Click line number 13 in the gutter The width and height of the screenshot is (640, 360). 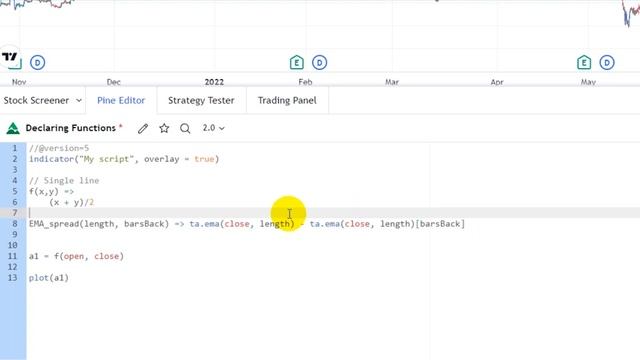[13, 278]
